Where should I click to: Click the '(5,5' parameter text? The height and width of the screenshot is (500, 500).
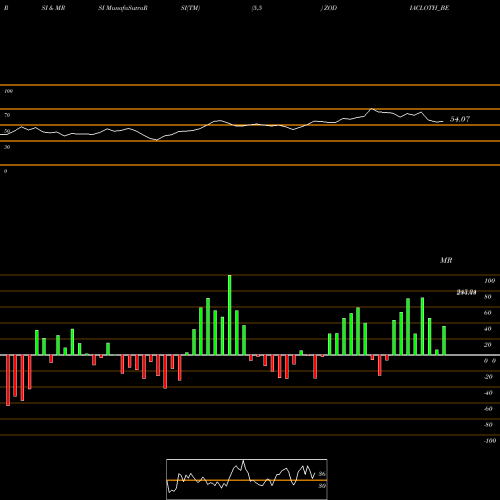pos(257,8)
